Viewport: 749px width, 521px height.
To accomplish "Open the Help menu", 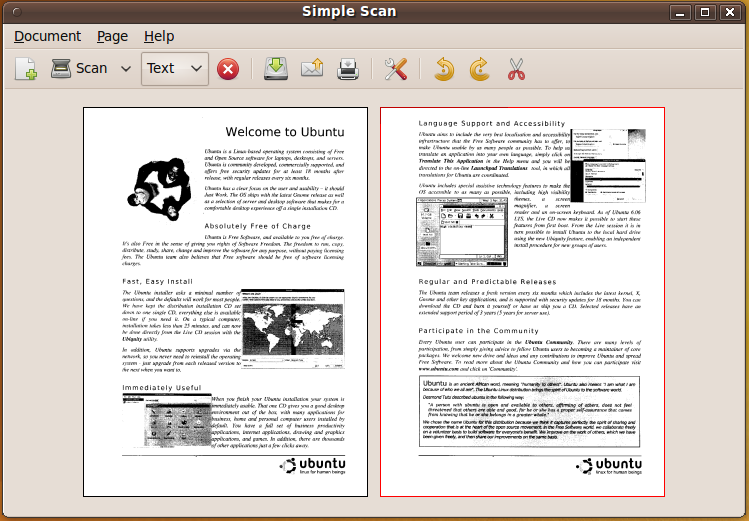I will pyautogui.click(x=159, y=36).
